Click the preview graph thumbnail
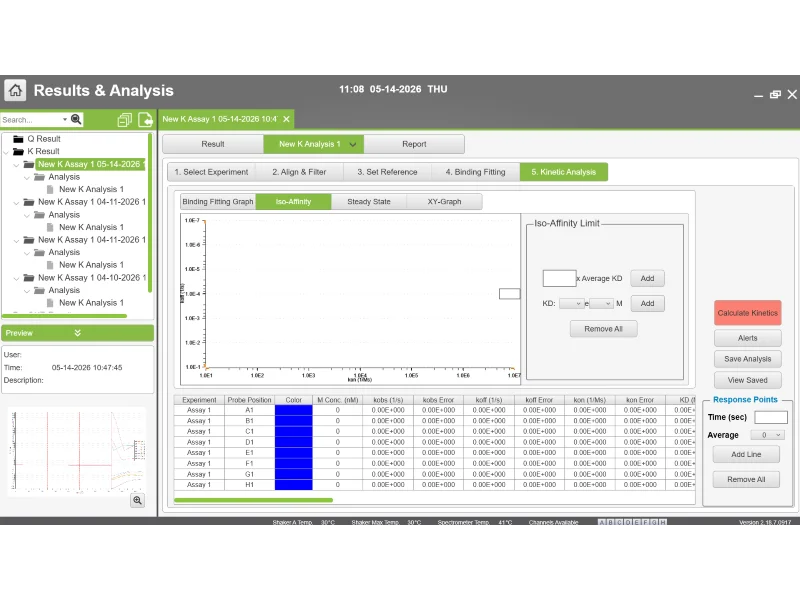This screenshot has height=600, width=800. (77, 452)
